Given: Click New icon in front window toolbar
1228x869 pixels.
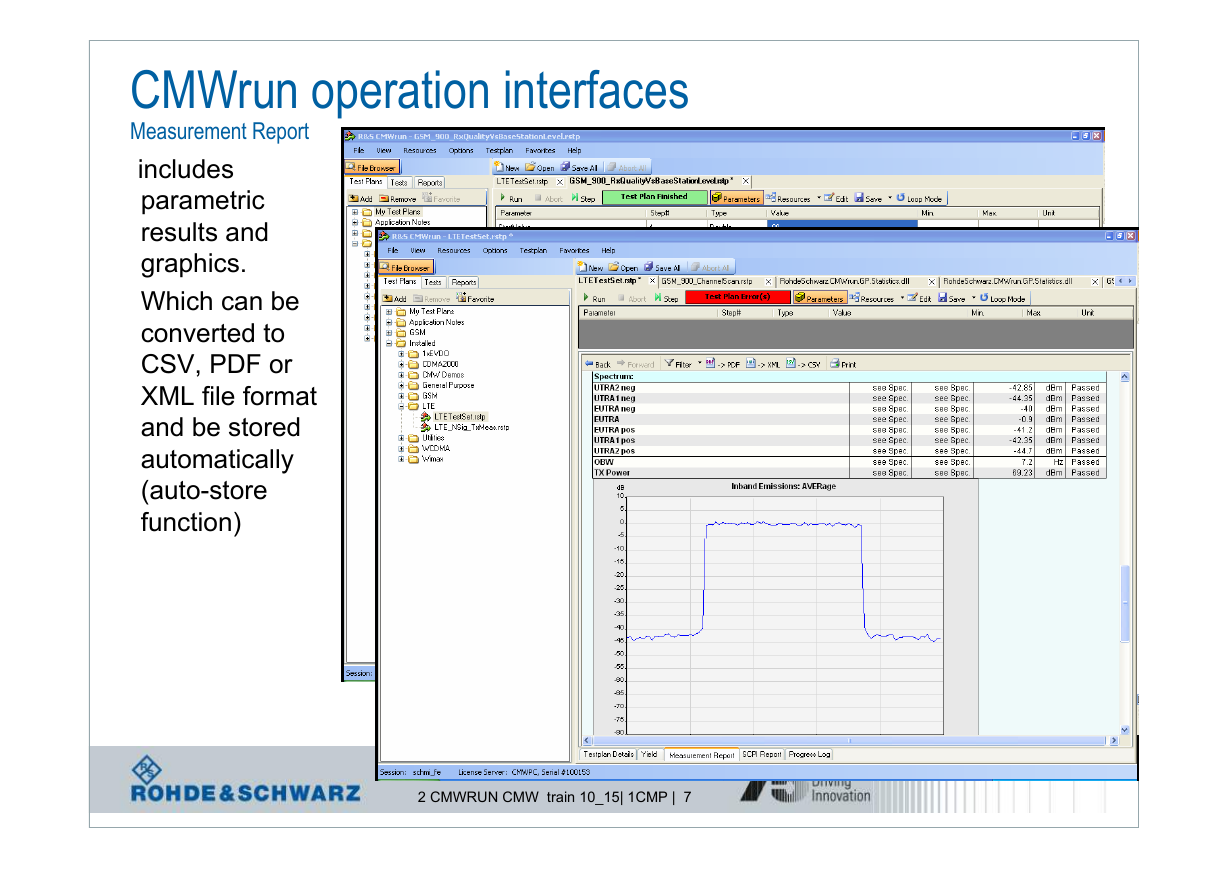Looking at the screenshot, I should point(589,268).
